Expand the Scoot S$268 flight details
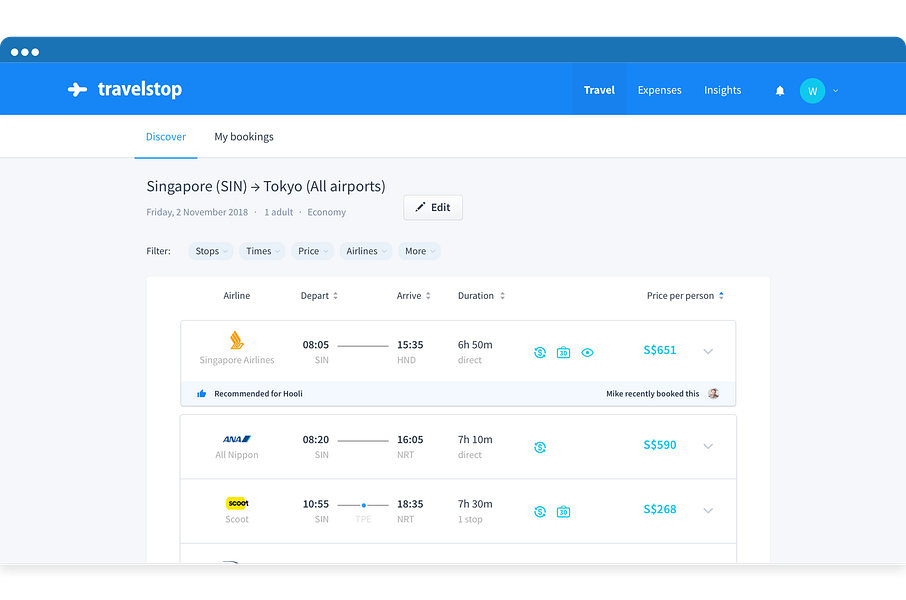This screenshot has width=906, height=600. pos(708,510)
